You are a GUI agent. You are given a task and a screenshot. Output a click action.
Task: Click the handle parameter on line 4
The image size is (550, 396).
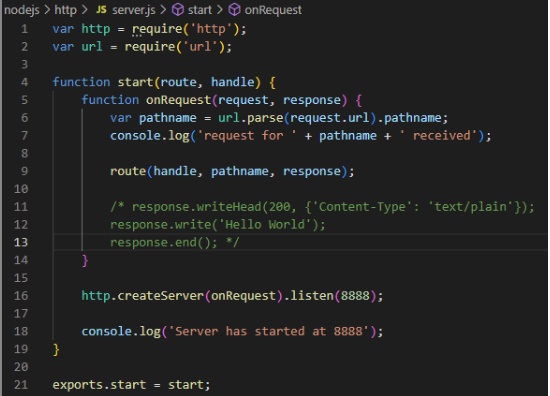click(233, 82)
